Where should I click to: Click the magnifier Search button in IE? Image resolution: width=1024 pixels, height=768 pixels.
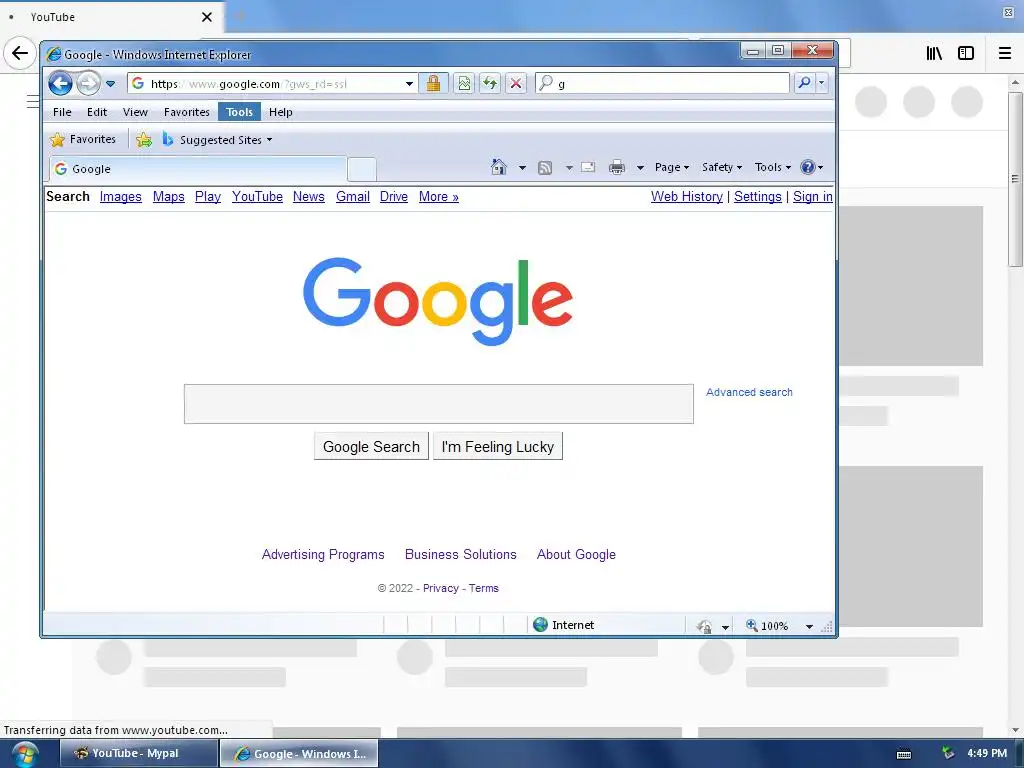804,83
